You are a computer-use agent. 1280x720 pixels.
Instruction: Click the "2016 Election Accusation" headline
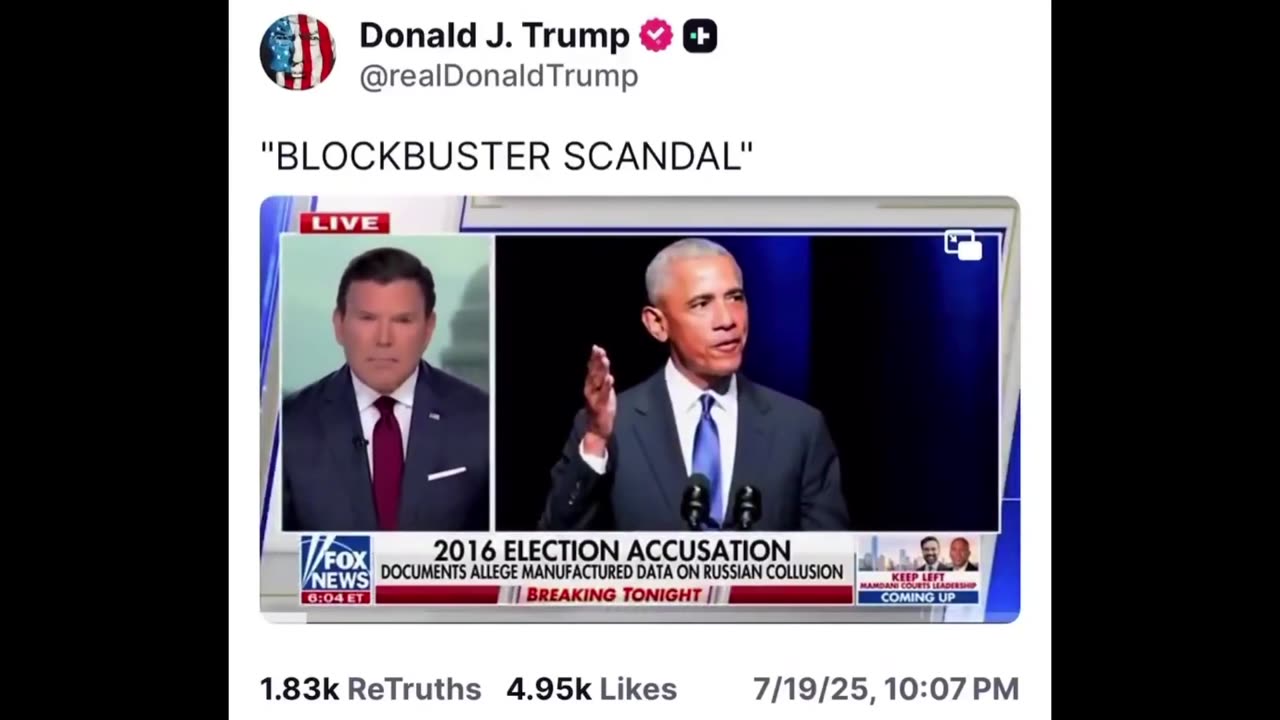[611, 550]
